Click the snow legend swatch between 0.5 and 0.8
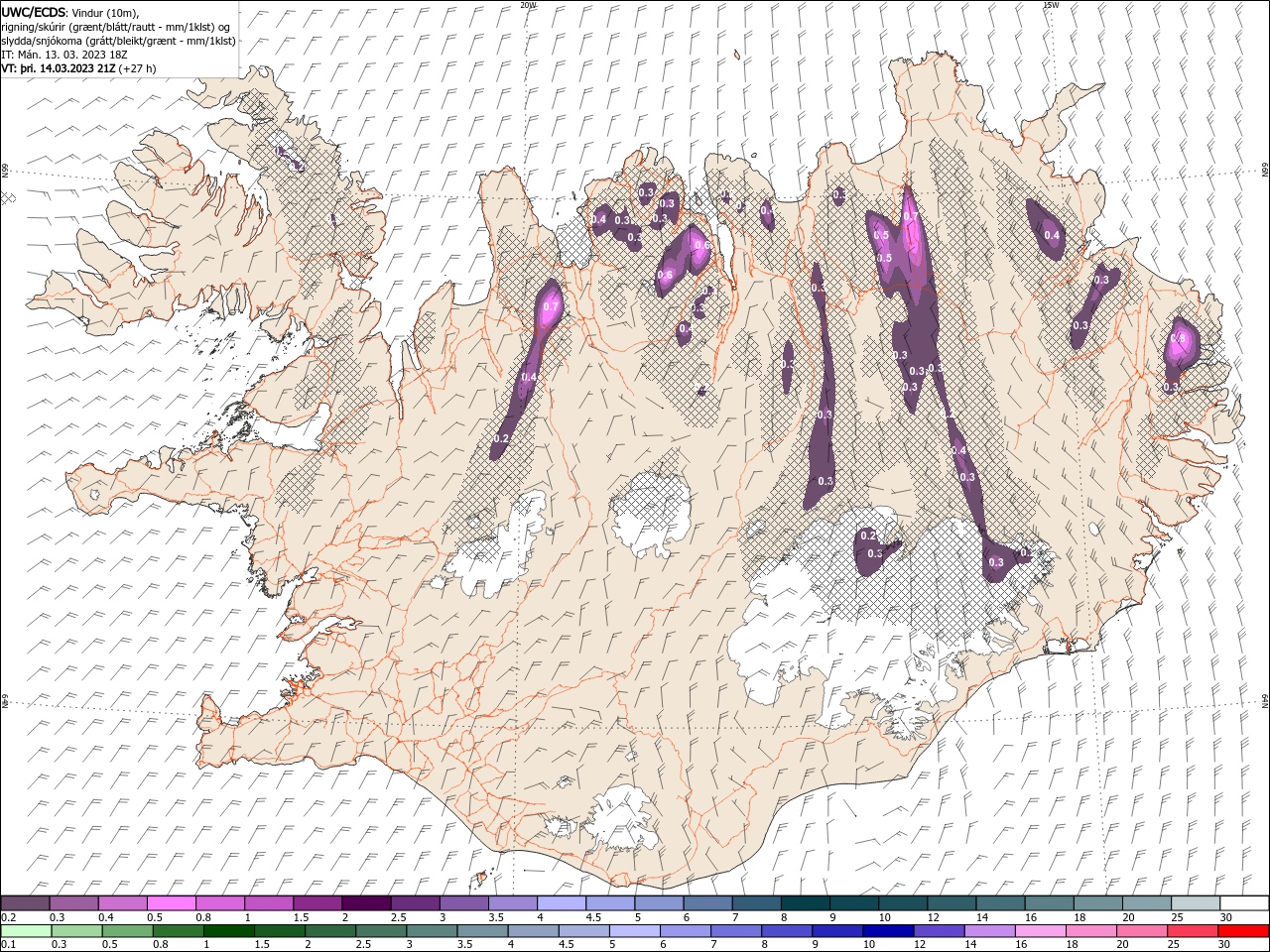 [x=172, y=903]
